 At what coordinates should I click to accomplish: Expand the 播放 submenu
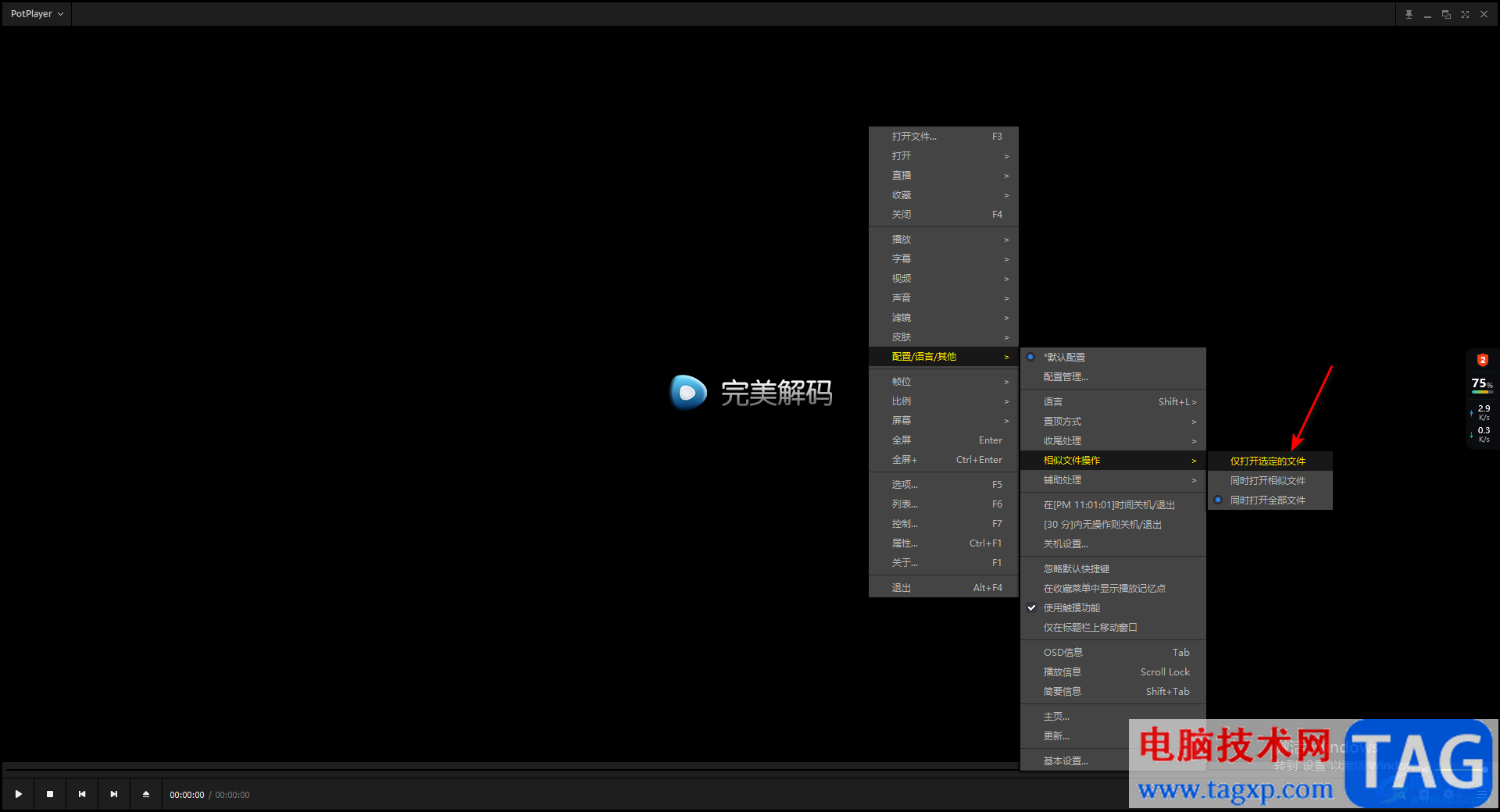coord(944,239)
